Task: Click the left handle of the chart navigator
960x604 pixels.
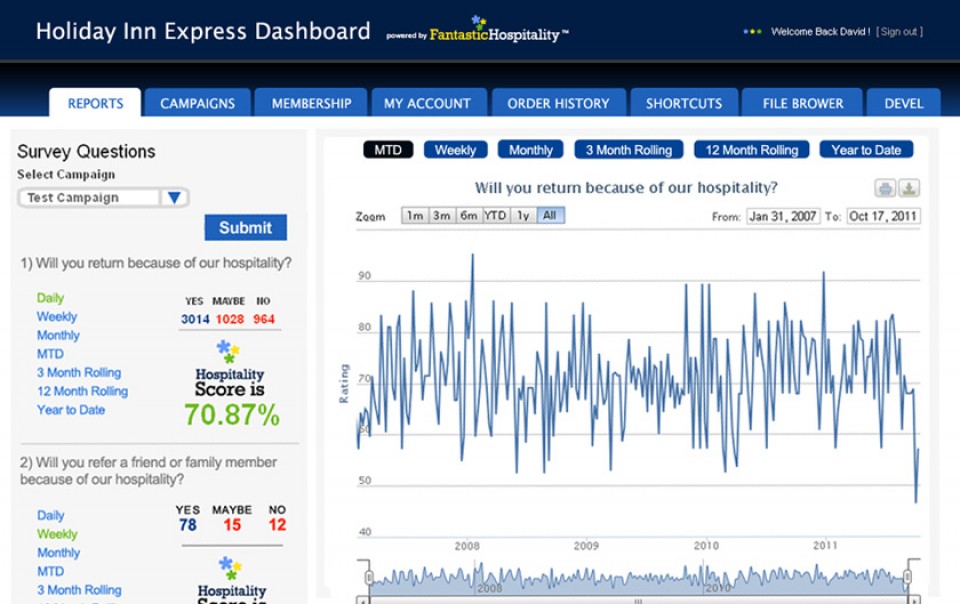Action: pyautogui.click(x=369, y=578)
